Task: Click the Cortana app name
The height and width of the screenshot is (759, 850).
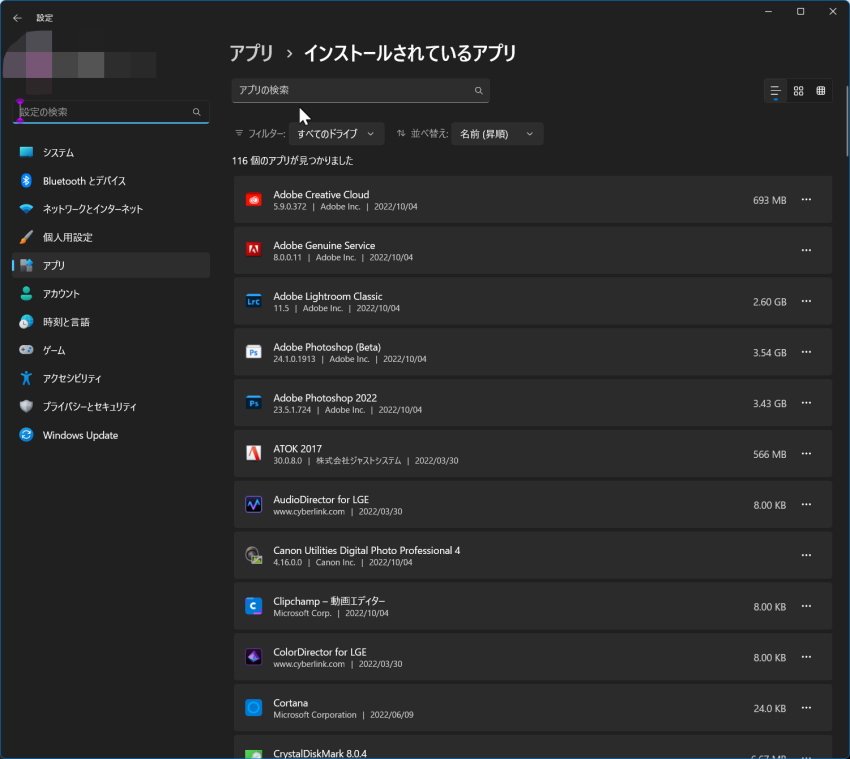Action: click(x=291, y=703)
